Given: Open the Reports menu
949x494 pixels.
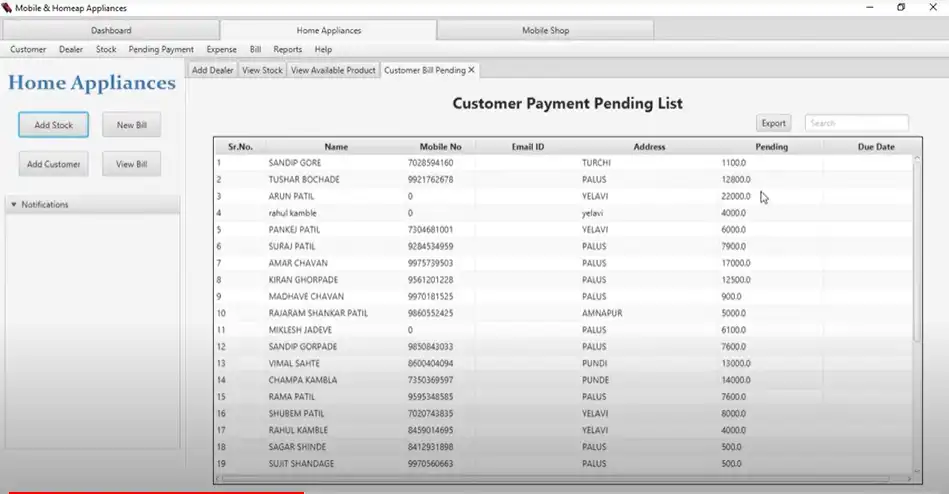Looking at the screenshot, I should point(287,49).
